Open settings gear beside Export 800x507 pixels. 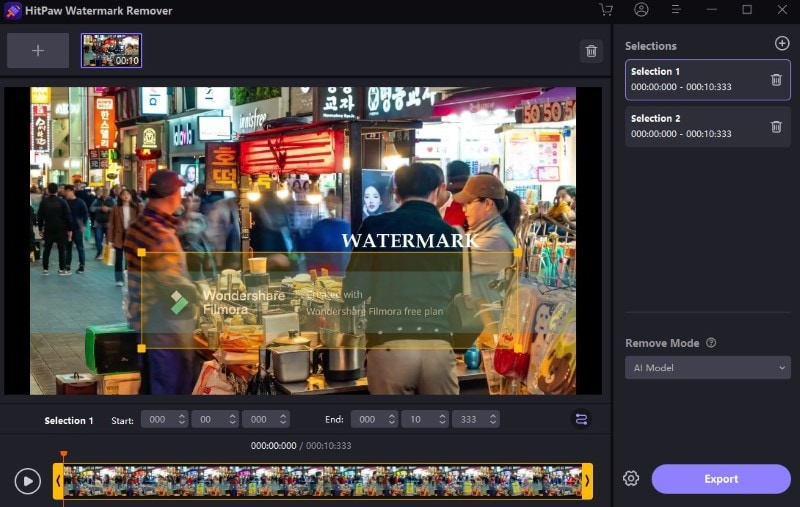(x=631, y=478)
